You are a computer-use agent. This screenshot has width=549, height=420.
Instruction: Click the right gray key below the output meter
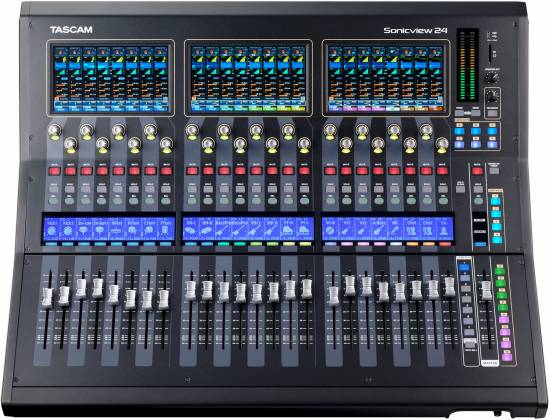(476, 113)
